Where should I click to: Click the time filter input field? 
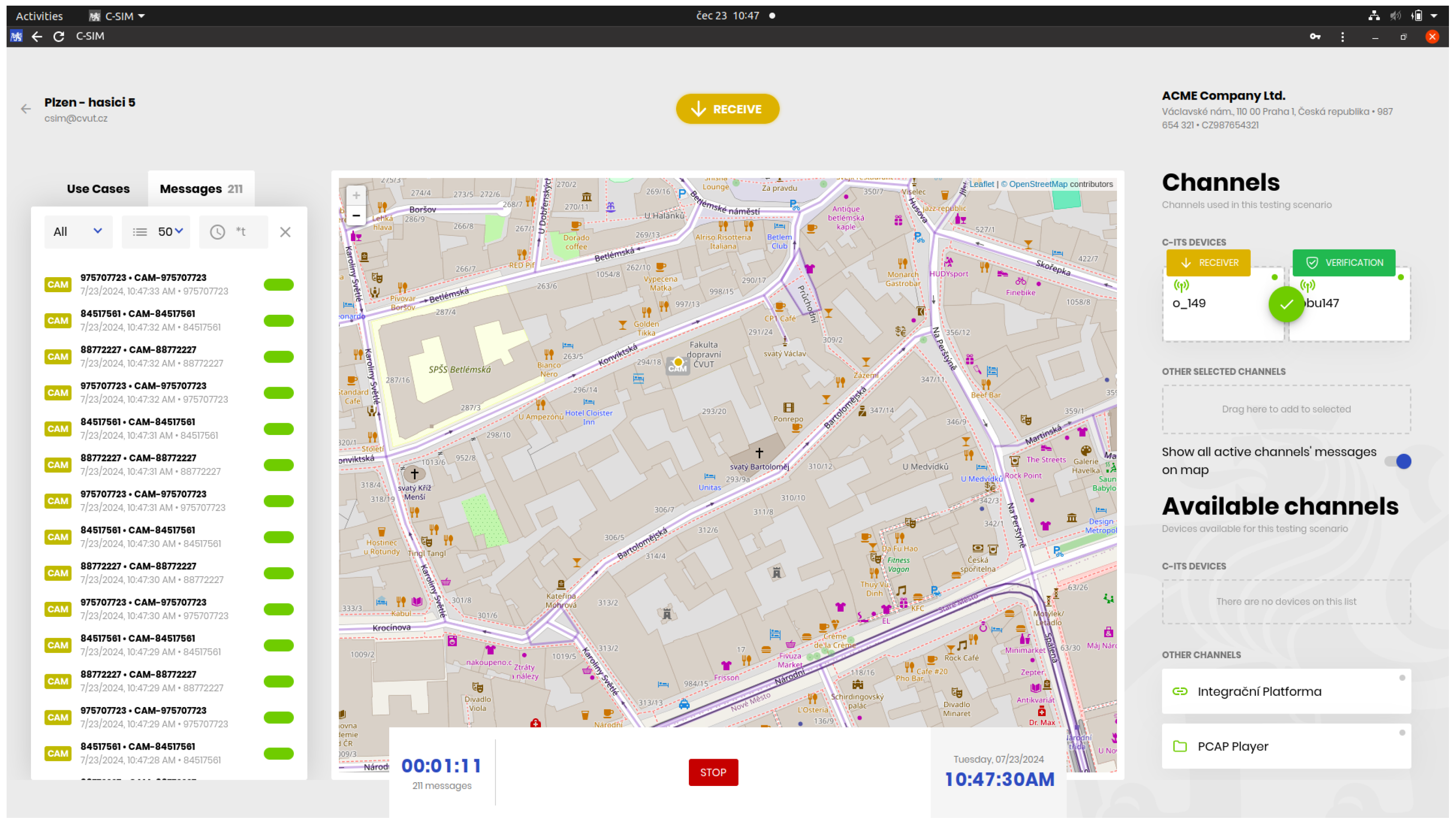(x=233, y=232)
